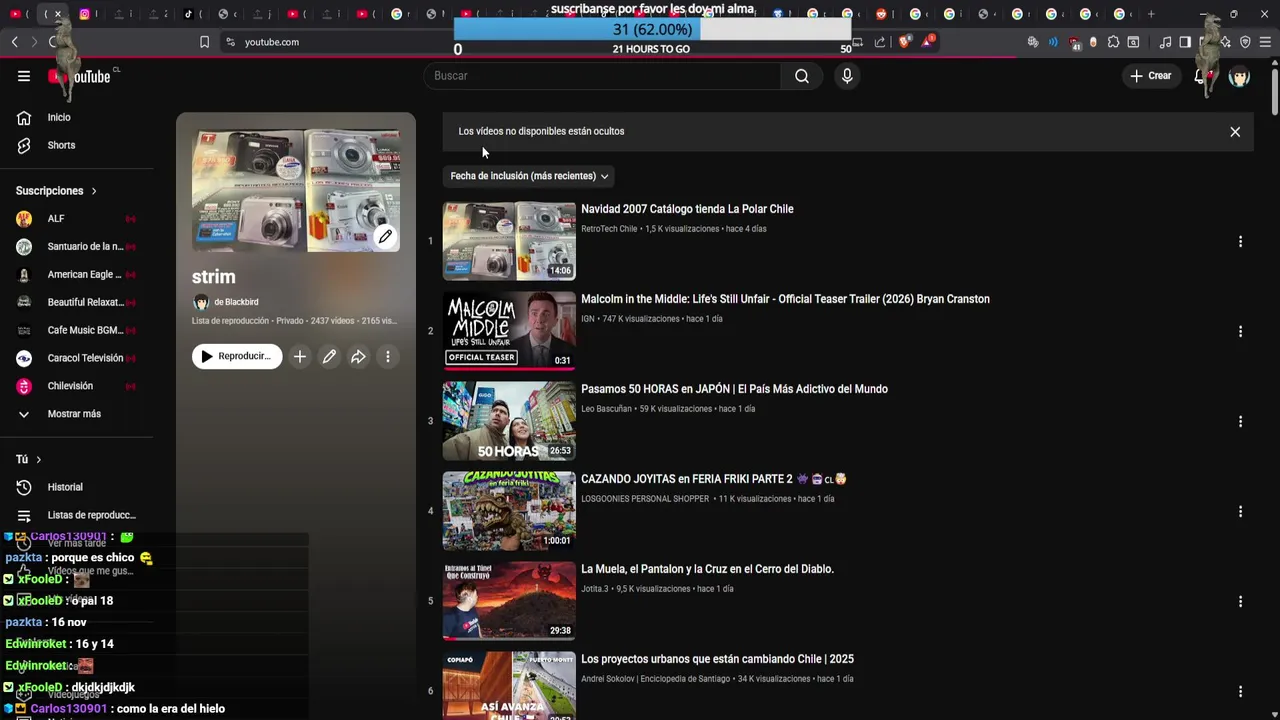Open the YouTube guide hamburger menu
This screenshot has width=1280, height=720.
[x=24, y=76]
